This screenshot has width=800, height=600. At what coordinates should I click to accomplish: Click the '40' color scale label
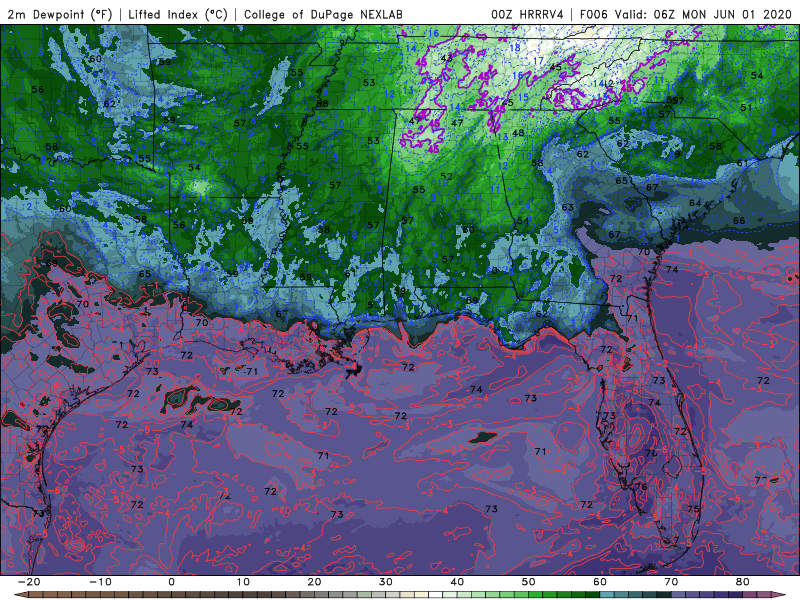[x=457, y=582]
